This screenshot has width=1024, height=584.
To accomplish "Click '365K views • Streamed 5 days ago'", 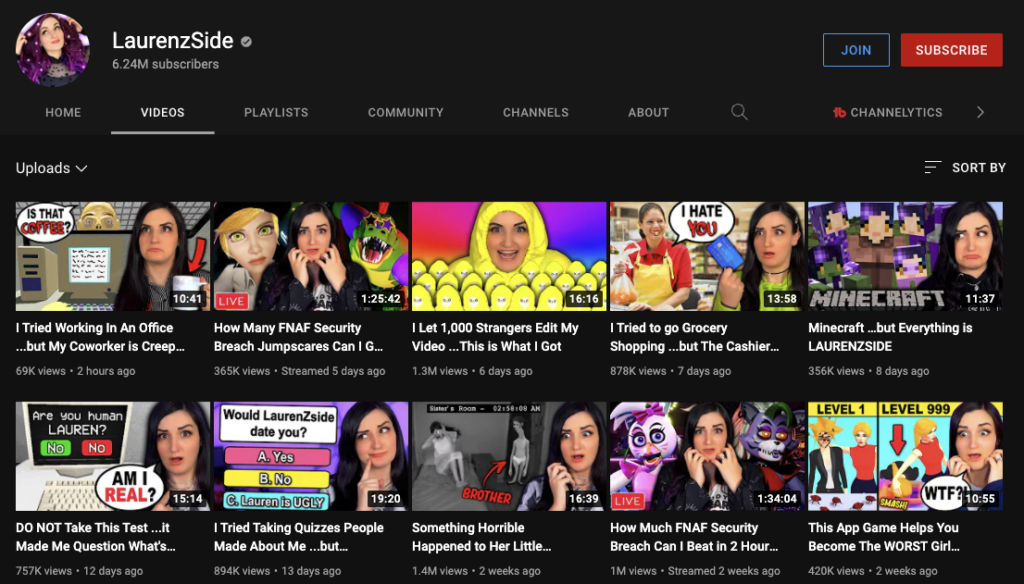I will pyautogui.click(x=300, y=371).
